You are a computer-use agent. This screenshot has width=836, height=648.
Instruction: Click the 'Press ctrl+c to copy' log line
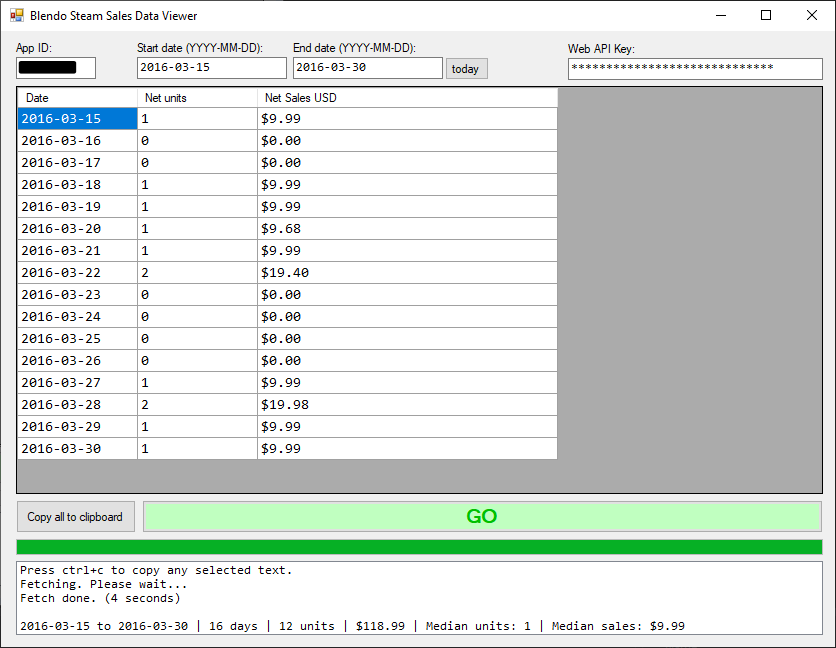coord(156,570)
